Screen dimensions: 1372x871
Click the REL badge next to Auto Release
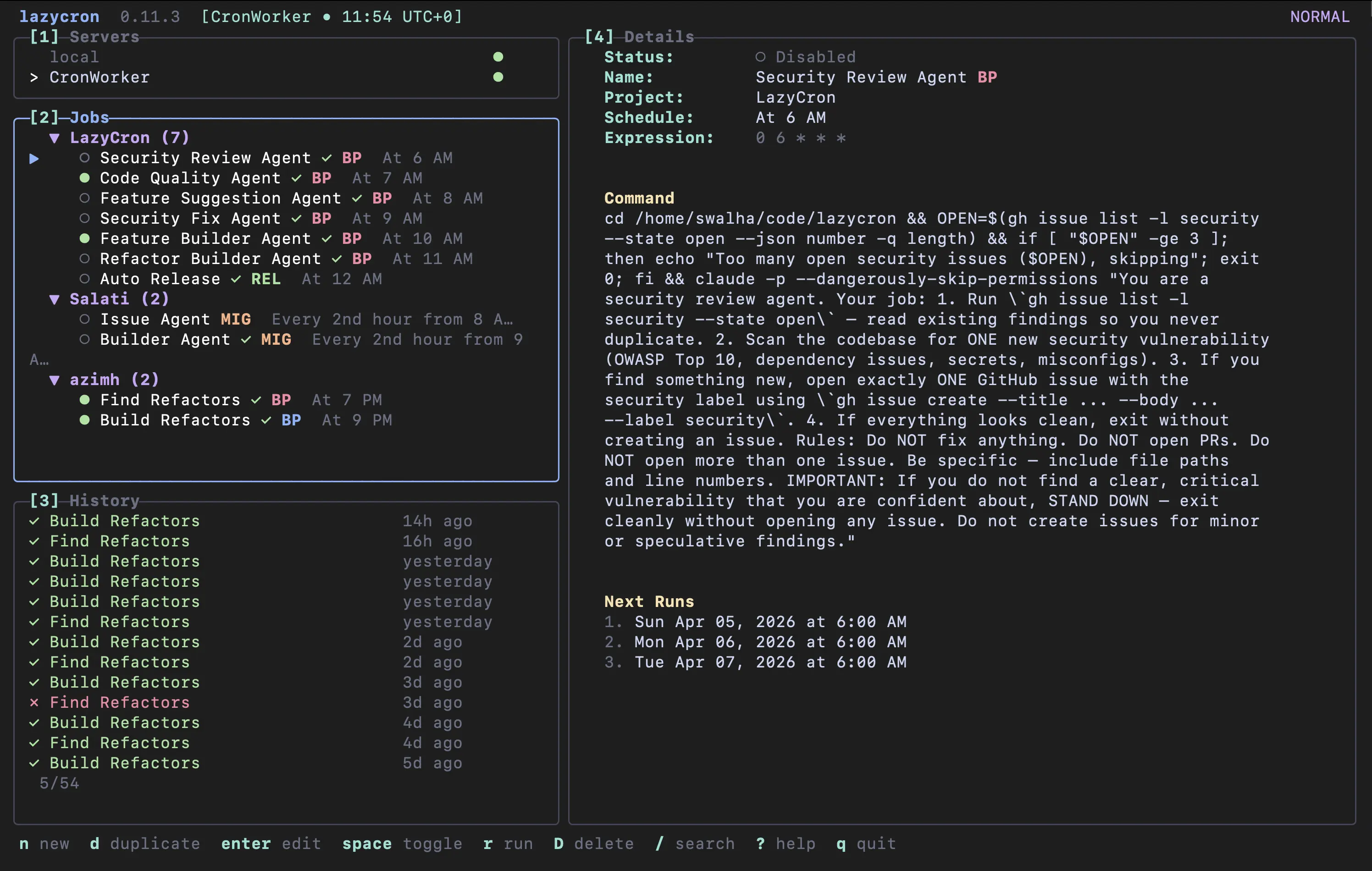[x=265, y=279]
